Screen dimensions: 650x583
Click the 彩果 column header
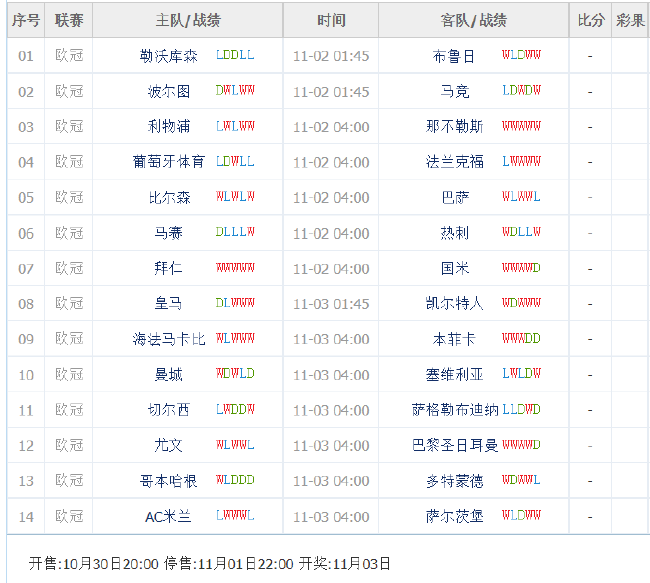pos(630,20)
